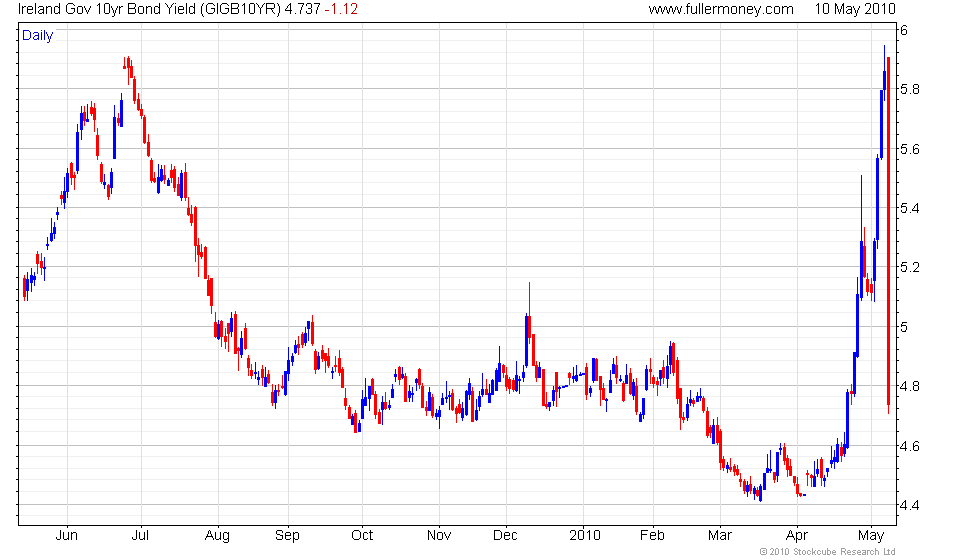Select the y-axis label 4.8
This screenshot has width=980, height=560.
[909, 386]
